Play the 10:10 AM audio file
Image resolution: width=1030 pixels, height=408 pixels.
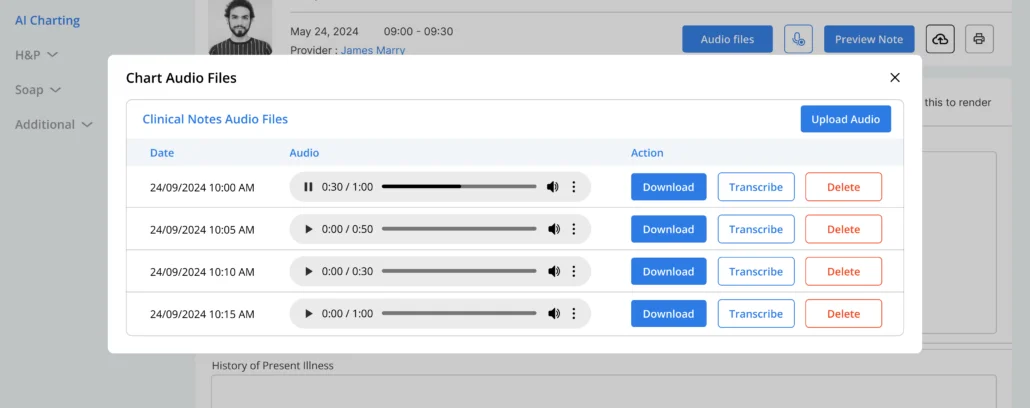click(x=308, y=272)
